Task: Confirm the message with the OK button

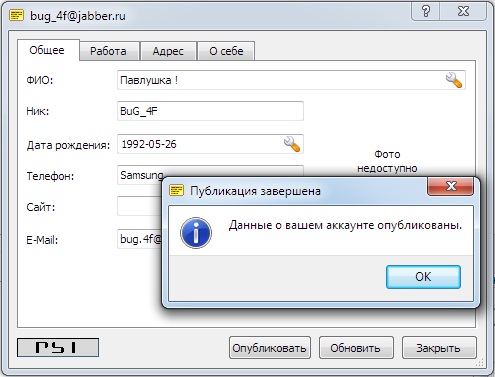Action: pyautogui.click(x=423, y=277)
